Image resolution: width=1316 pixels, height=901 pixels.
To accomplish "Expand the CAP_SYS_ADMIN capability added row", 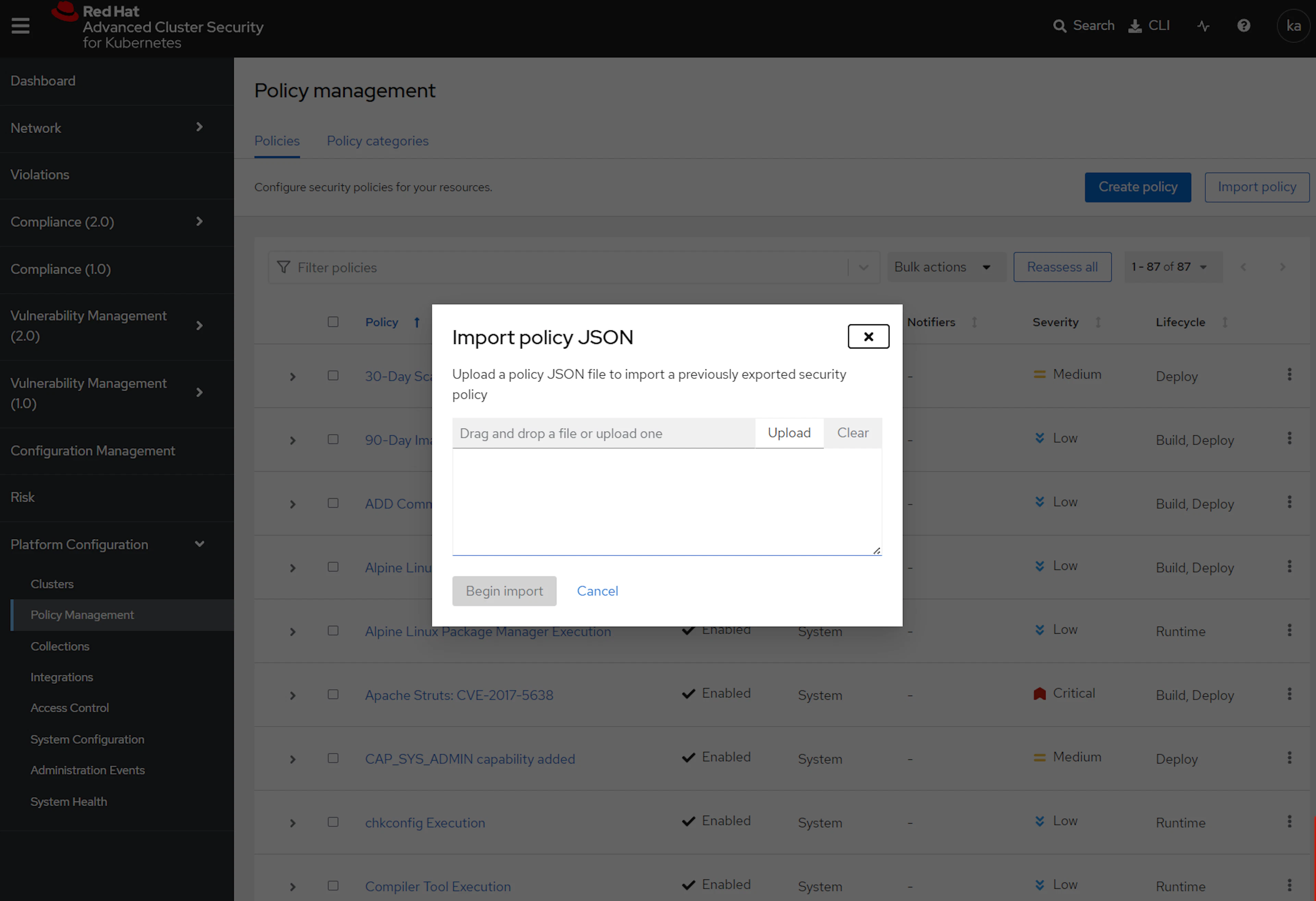I will click(293, 759).
